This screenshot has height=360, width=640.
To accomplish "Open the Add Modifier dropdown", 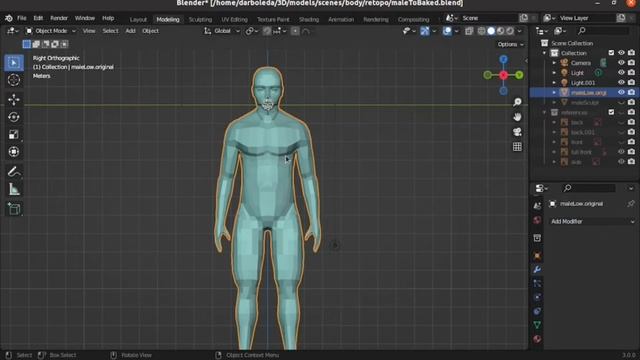I will (x=593, y=222).
